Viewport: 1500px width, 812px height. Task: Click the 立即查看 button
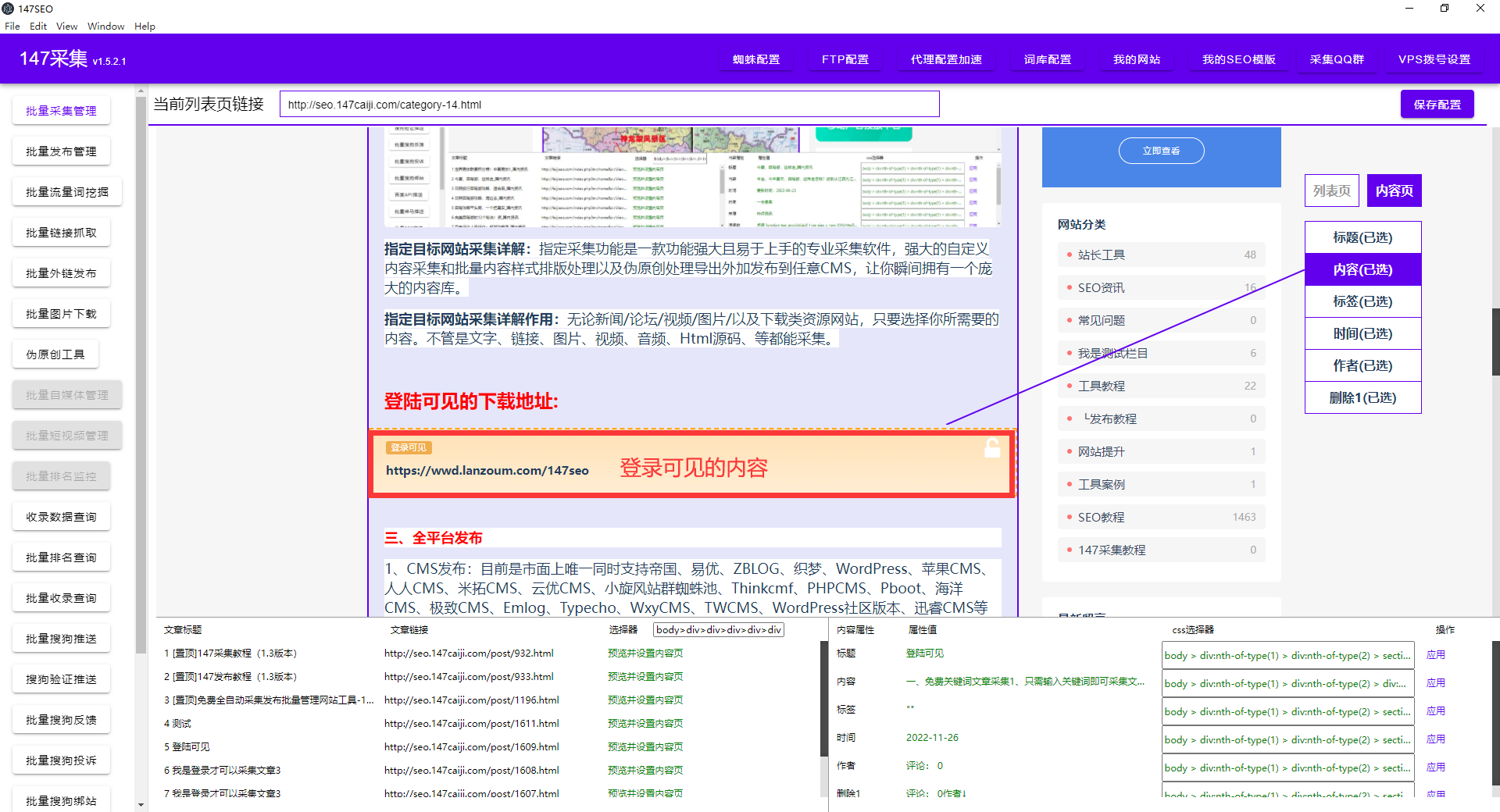point(1161,150)
